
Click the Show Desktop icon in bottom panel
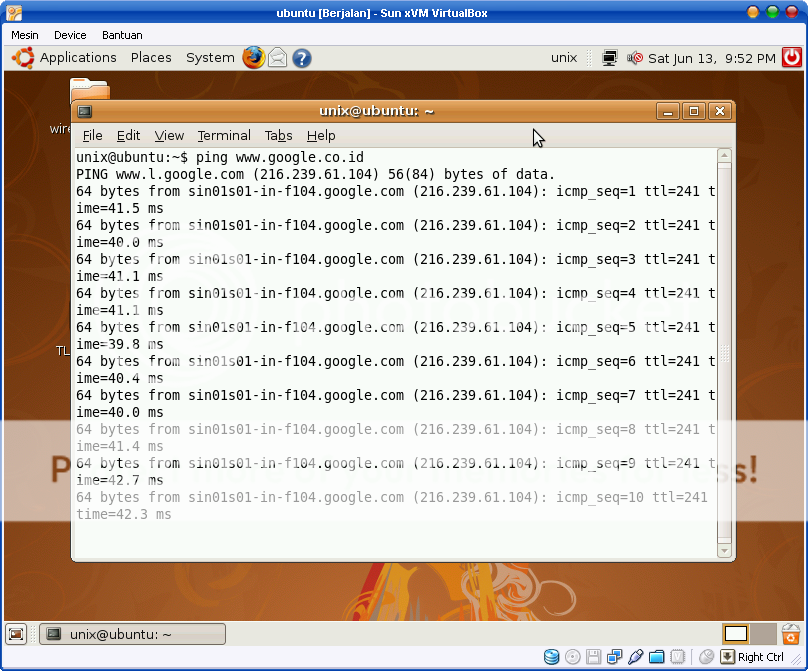[16, 634]
